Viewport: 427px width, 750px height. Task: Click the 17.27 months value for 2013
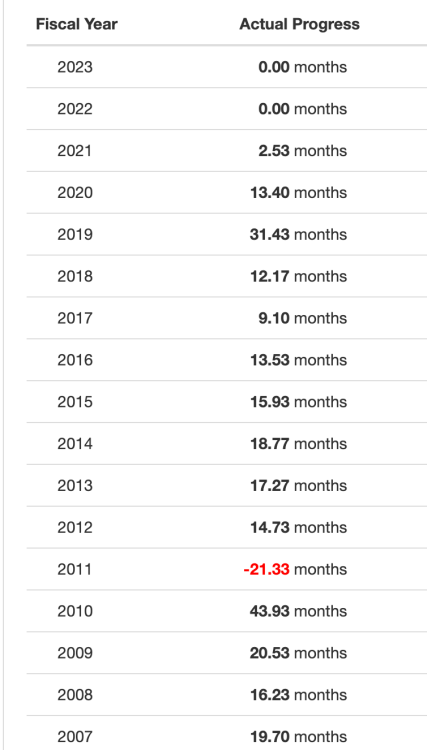pyautogui.click(x=298, y=485)
